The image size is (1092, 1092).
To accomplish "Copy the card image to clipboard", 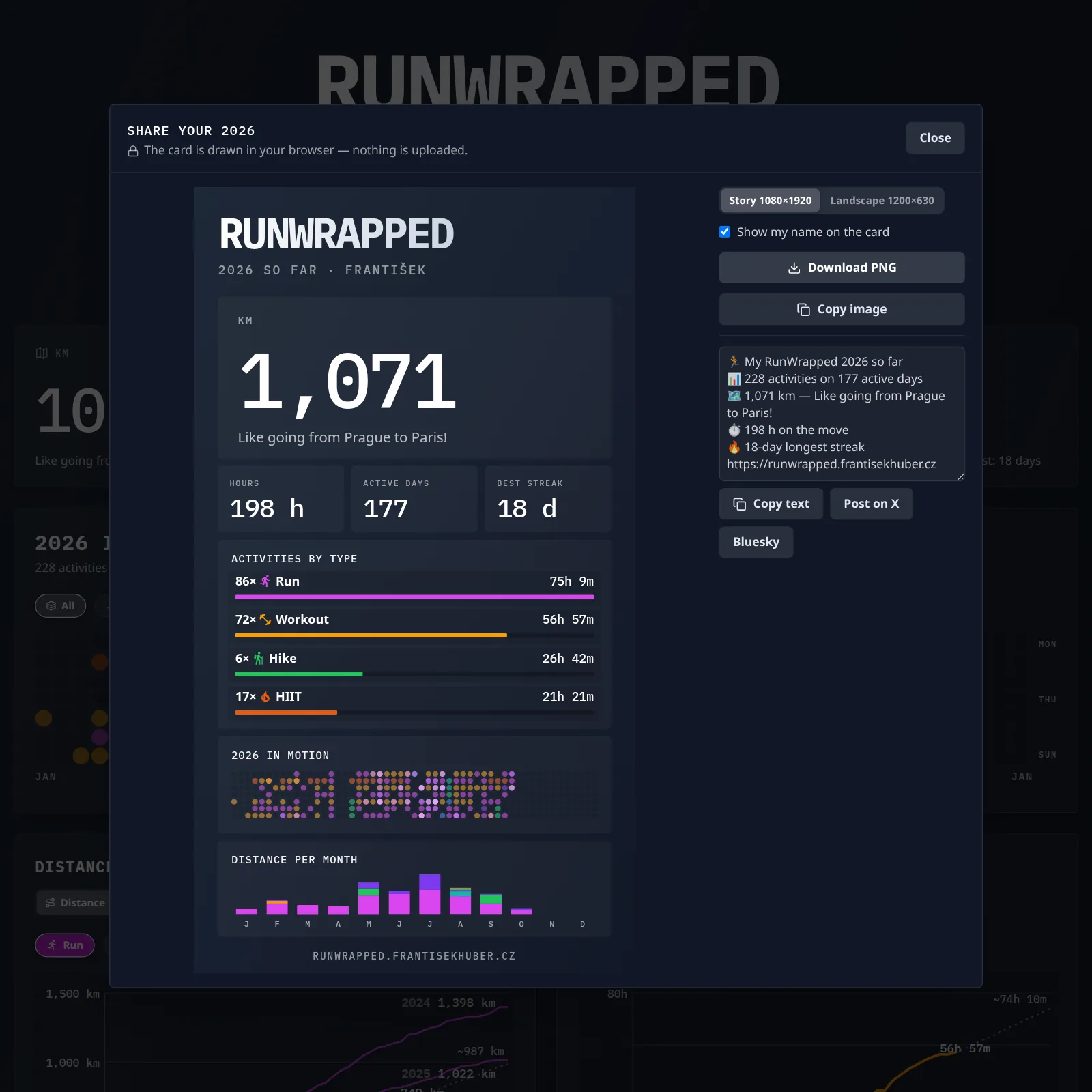I will point(842,309).
